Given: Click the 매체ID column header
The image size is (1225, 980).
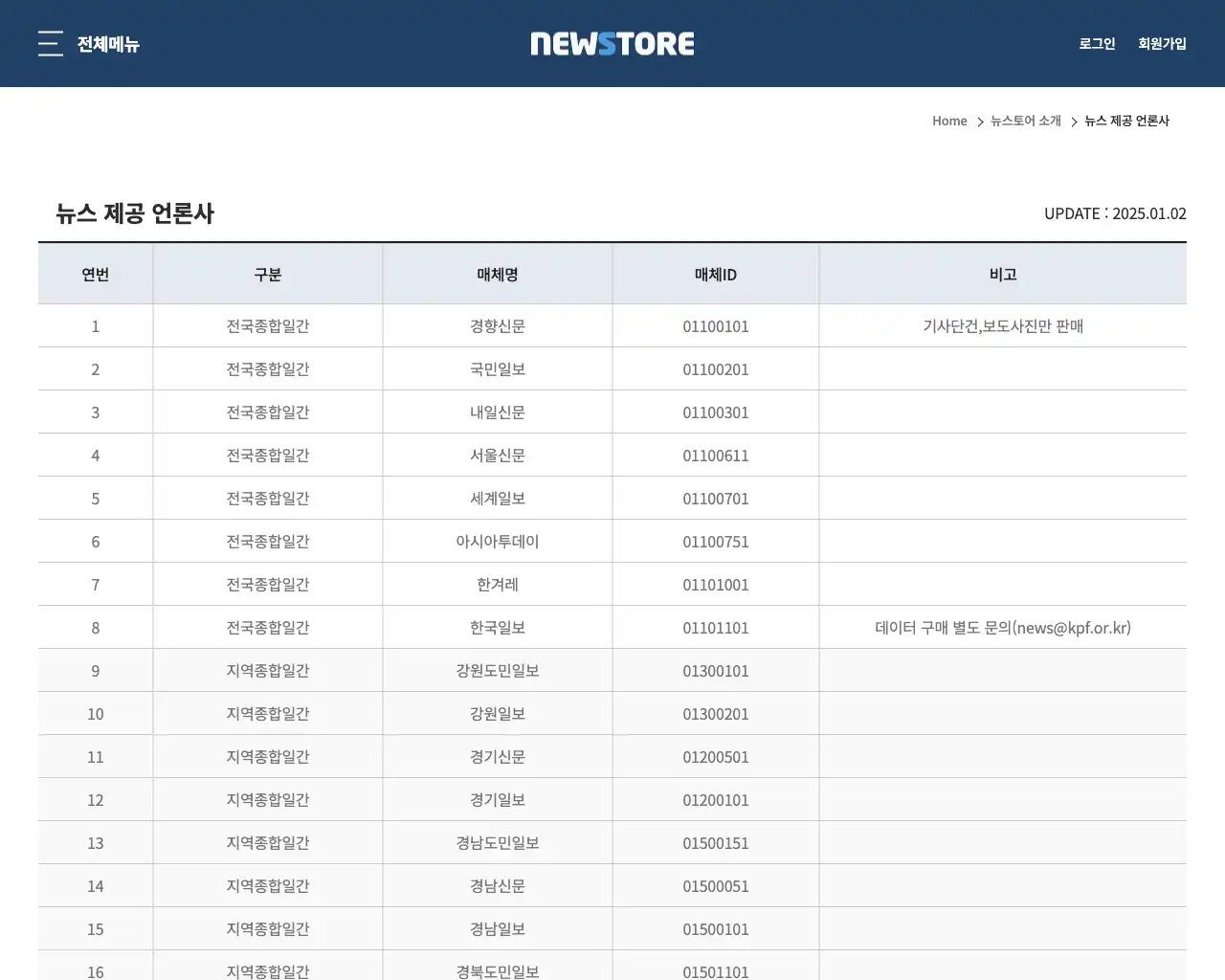Looking at the screenshot, I should pyautogui.click(x=716, y=275).
